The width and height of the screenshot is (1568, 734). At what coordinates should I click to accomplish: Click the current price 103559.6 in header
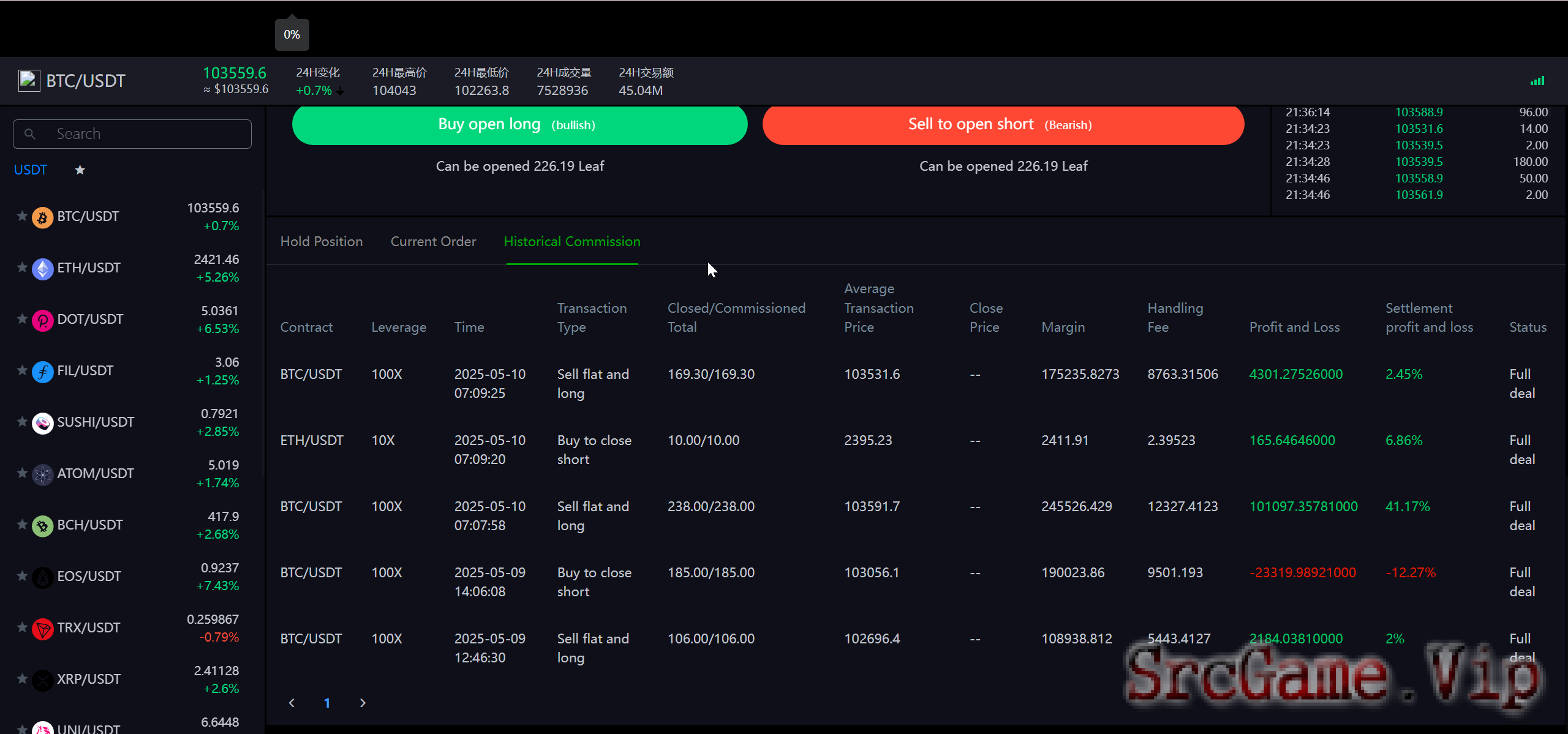coord(235,73)
